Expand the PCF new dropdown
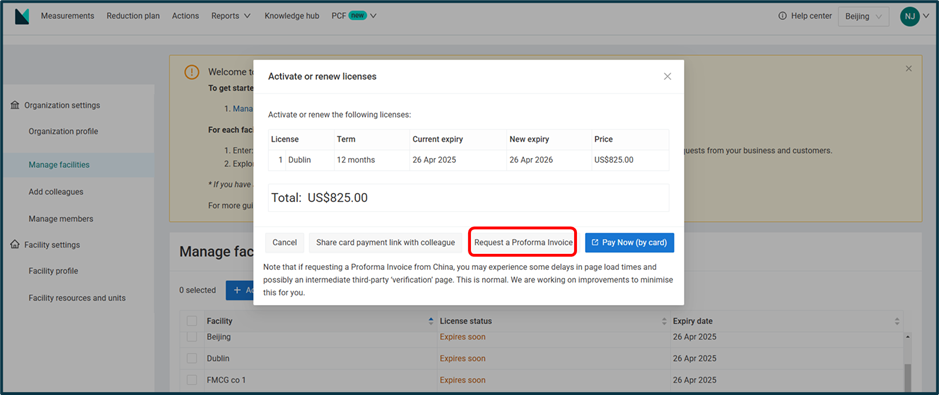 [354, 16]
